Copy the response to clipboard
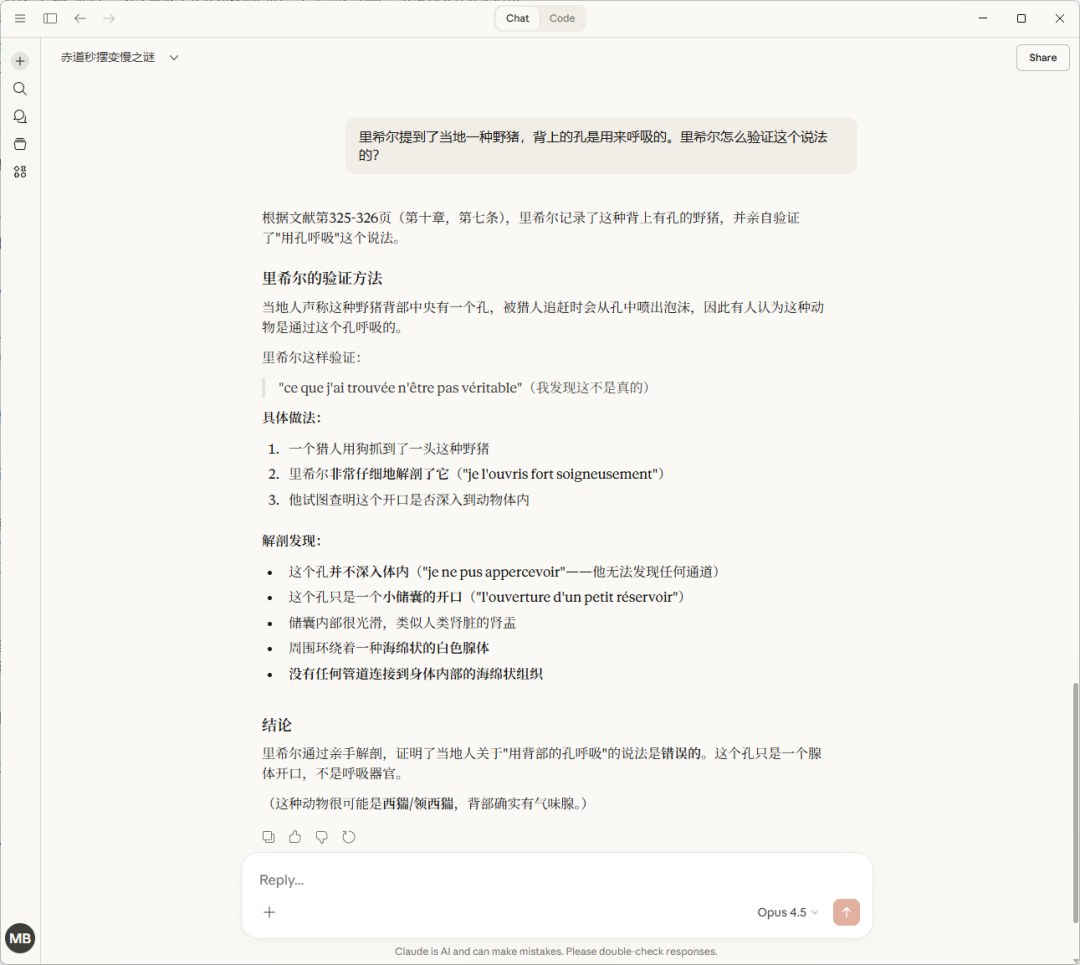The image size is (1080, 965). coord(269,837)
